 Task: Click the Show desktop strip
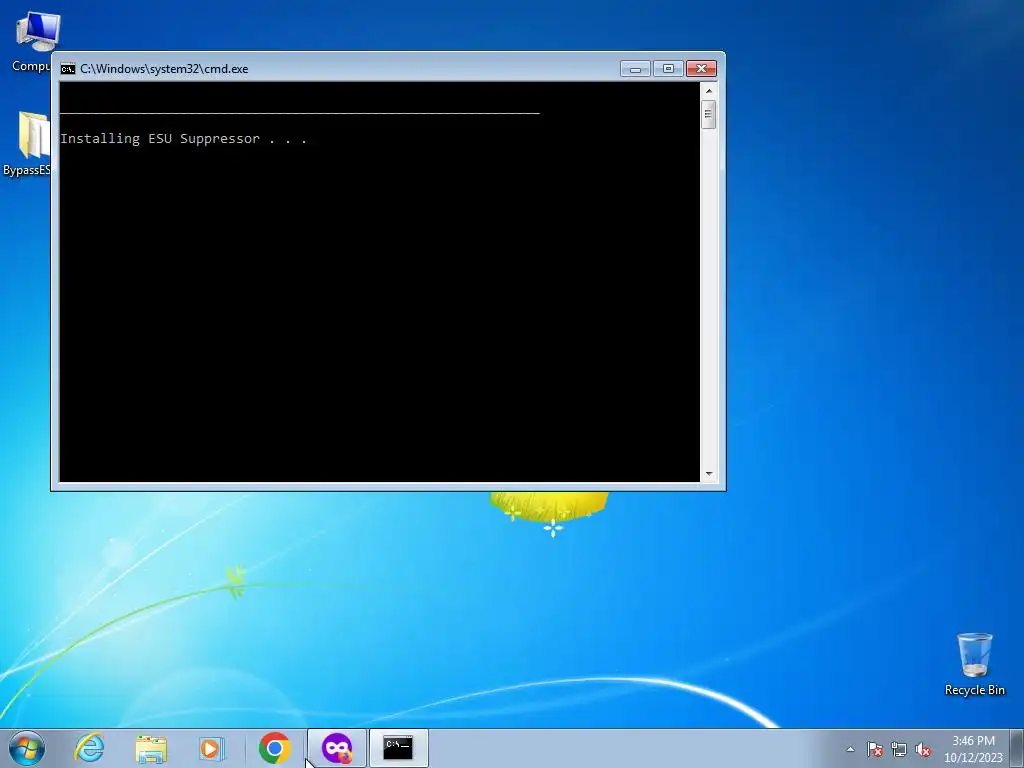click(x=1017, y=748)
